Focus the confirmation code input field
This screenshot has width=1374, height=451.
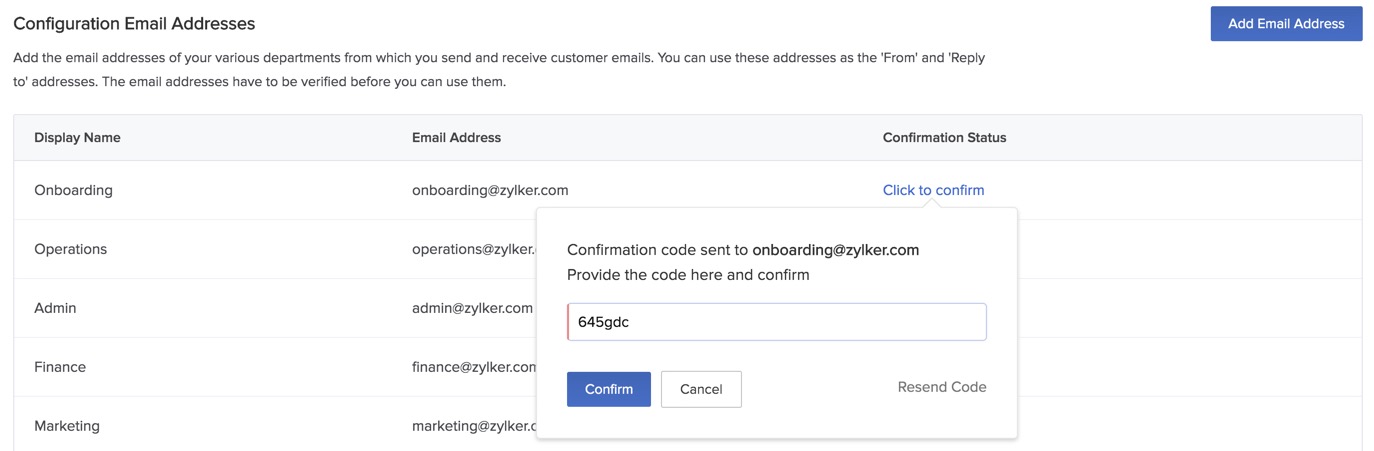click(x=776, y=322)
